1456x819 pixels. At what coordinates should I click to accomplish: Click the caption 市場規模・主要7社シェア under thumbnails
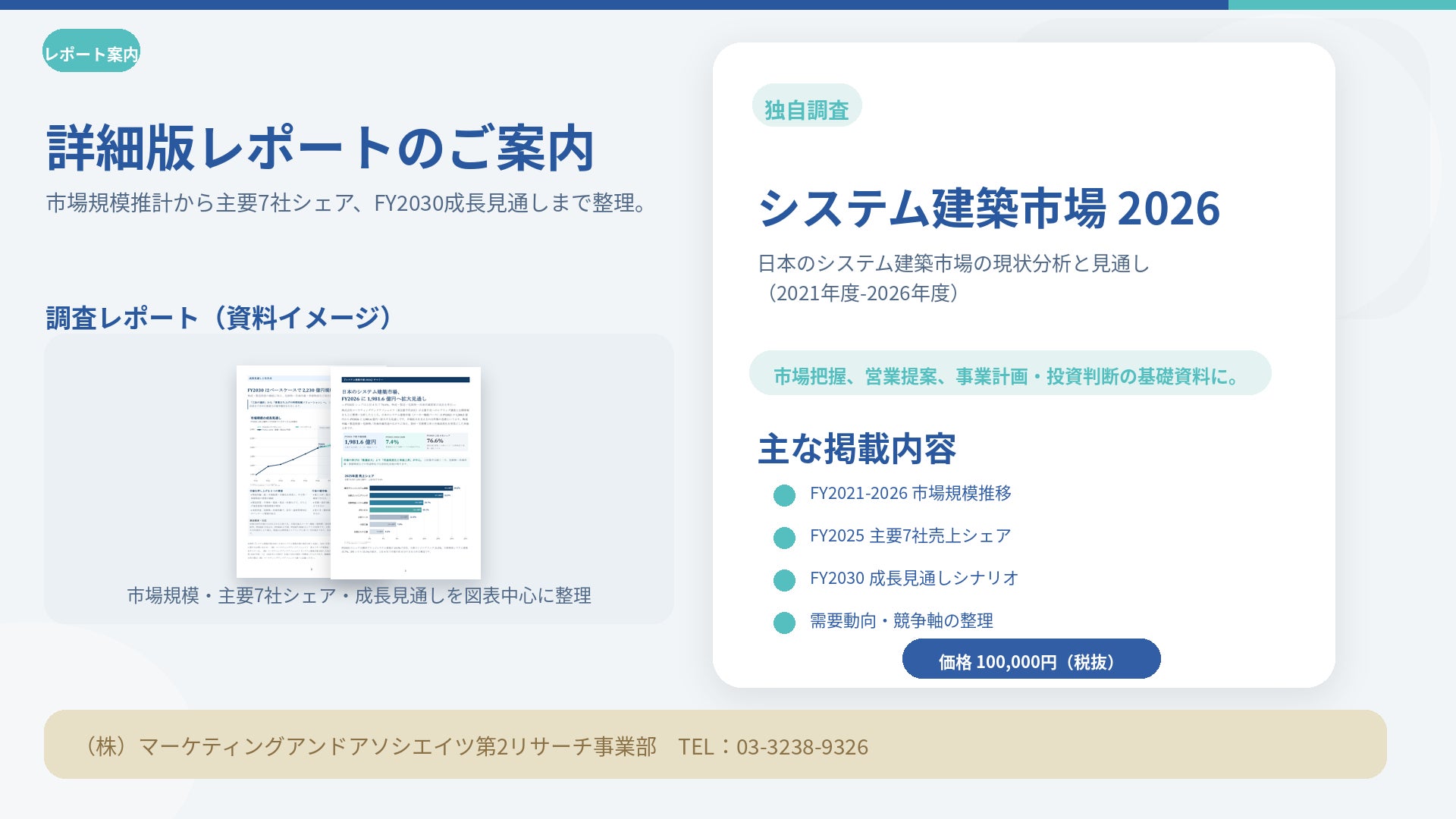(359, 596)
